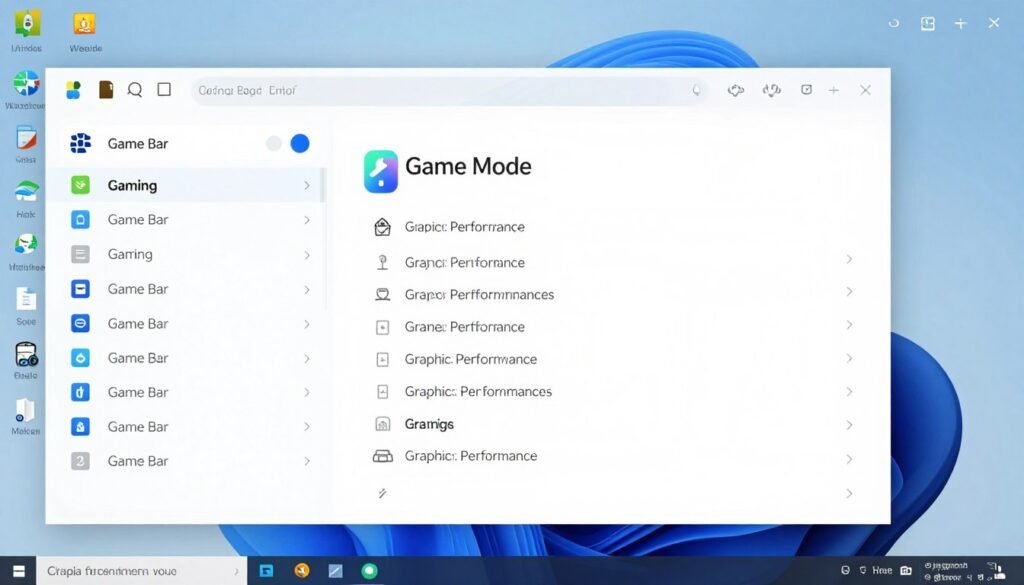
Task: Open the 'Grapci: Perfformnnances' entry
Action: click(479, 294)
